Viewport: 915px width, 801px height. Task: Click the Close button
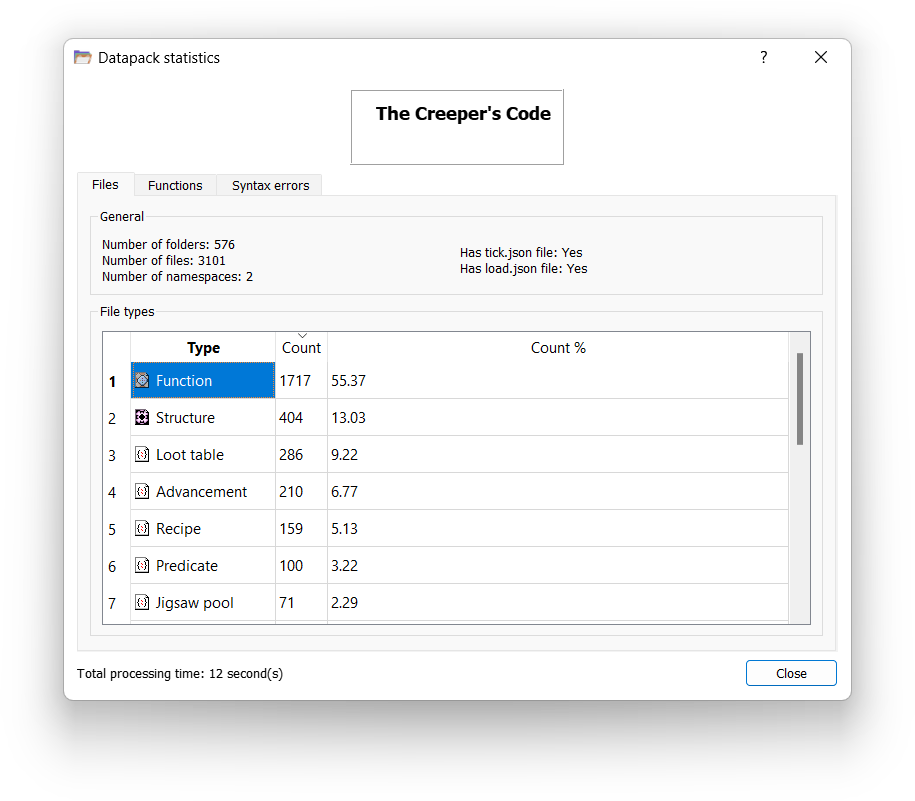point(791,673)
